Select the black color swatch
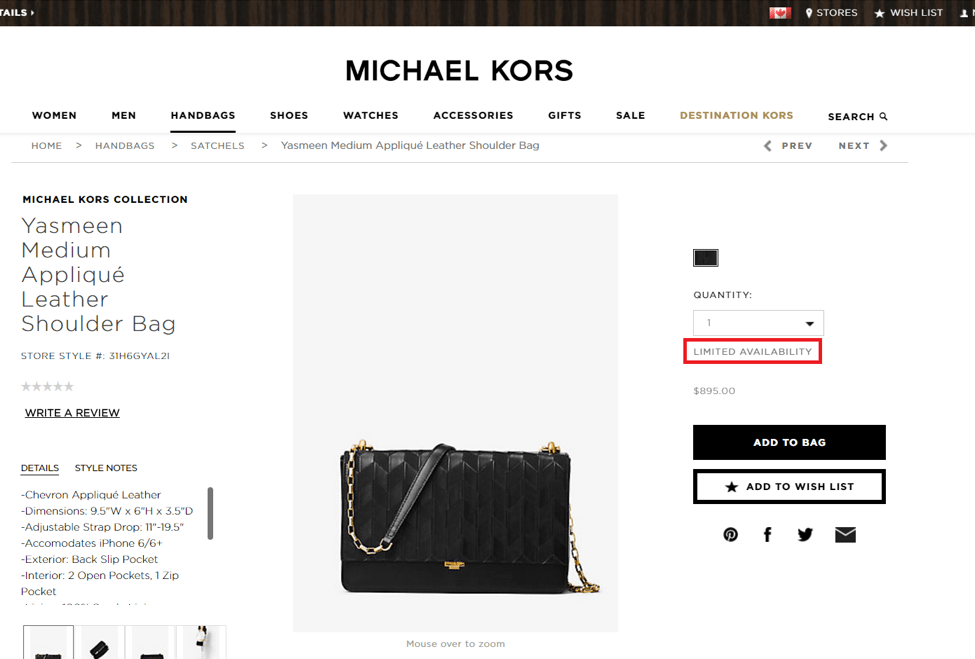The image size is (975, 659). tap(706, 258)
